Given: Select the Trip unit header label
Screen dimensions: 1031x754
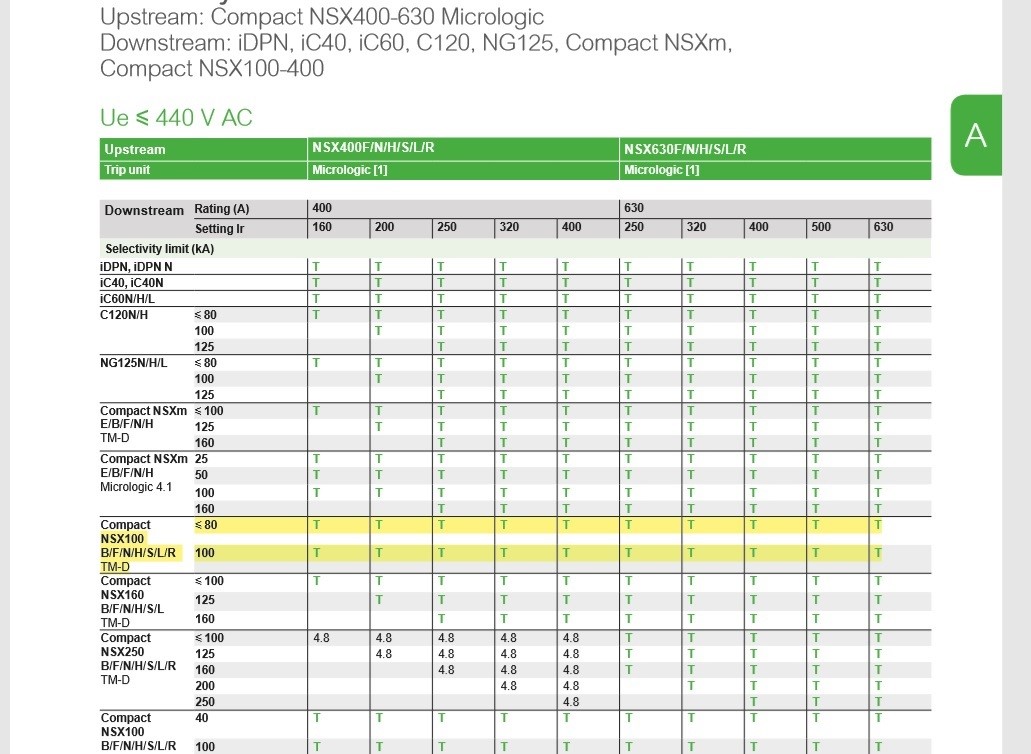Looking at the screenshot, I should point(127,170).
